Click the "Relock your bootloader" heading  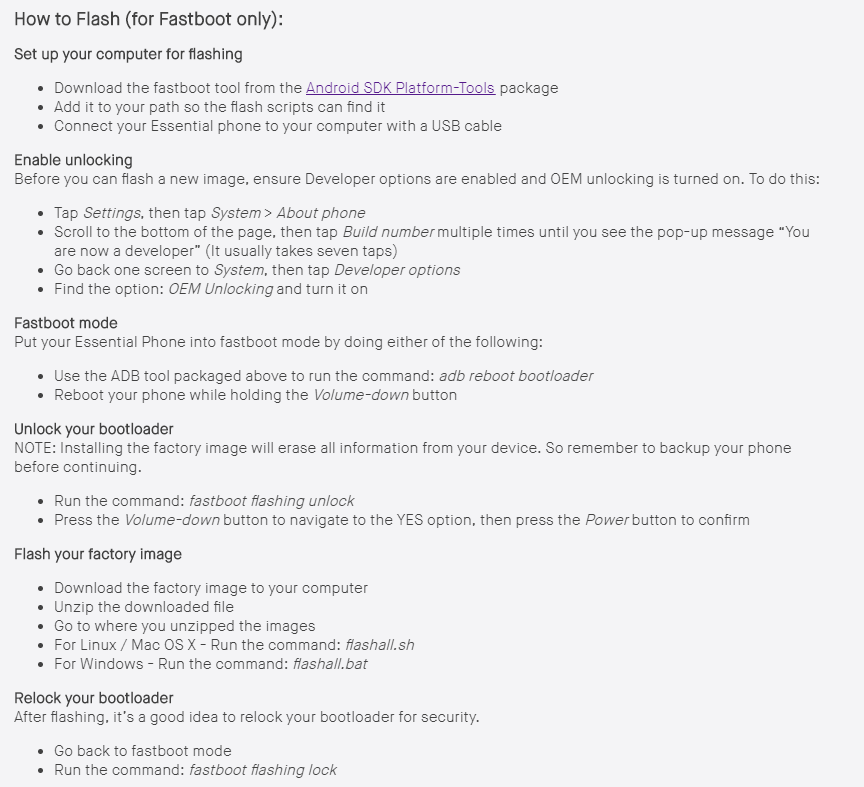[96, 698]
